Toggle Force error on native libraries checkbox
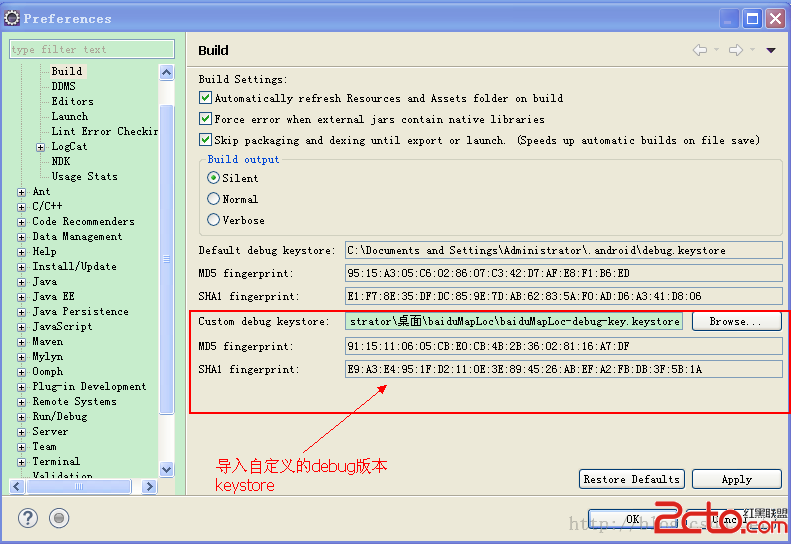The width and height of the screenshot is (791, 544). 205,119
